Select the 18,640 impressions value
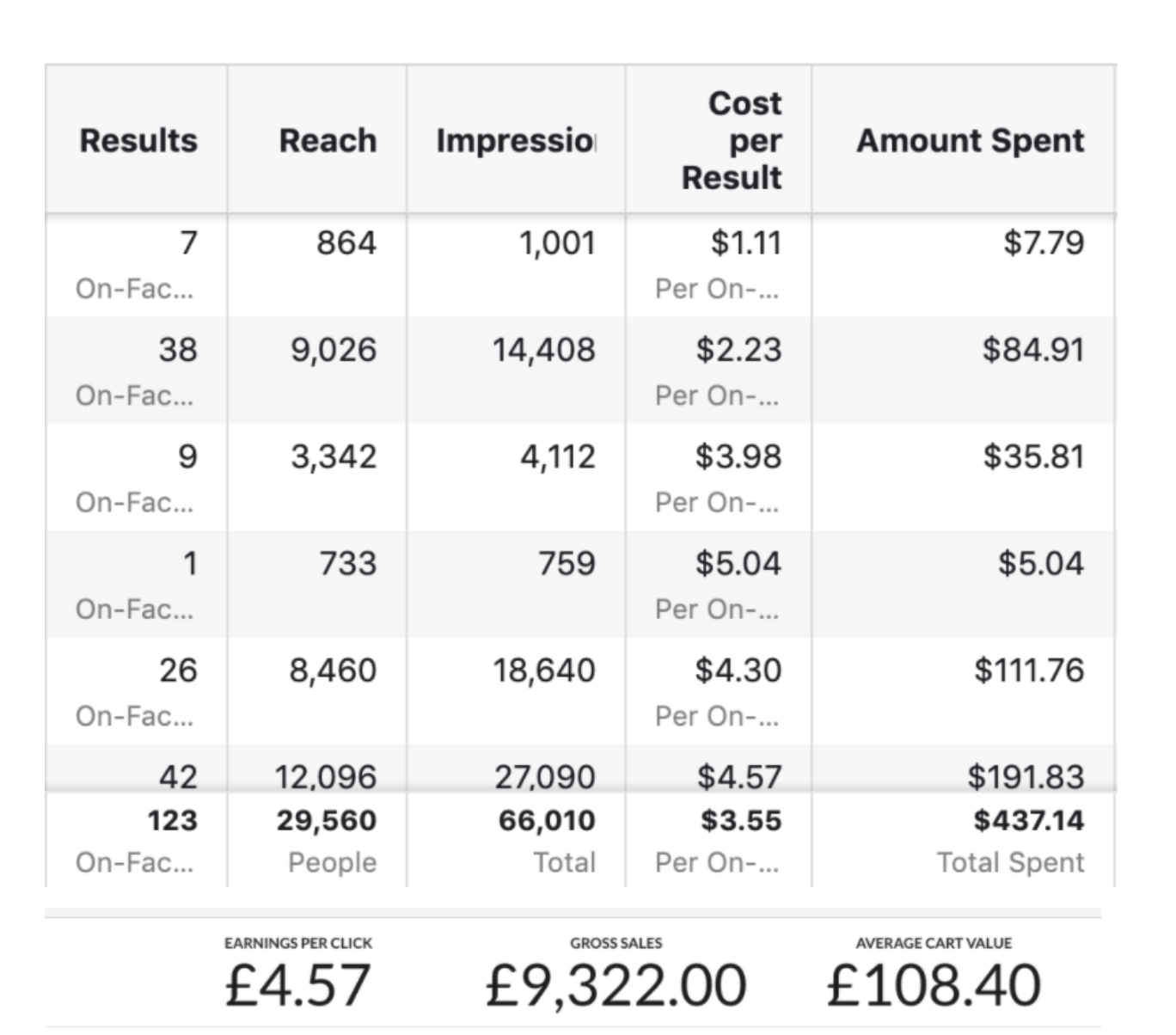The image size is (1176, 1035). click(543, 670)
